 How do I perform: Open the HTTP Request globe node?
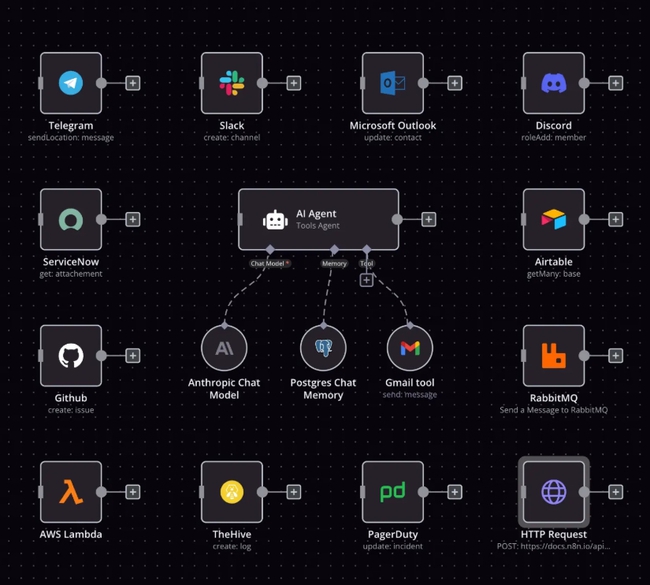click(x=554, y=492)
